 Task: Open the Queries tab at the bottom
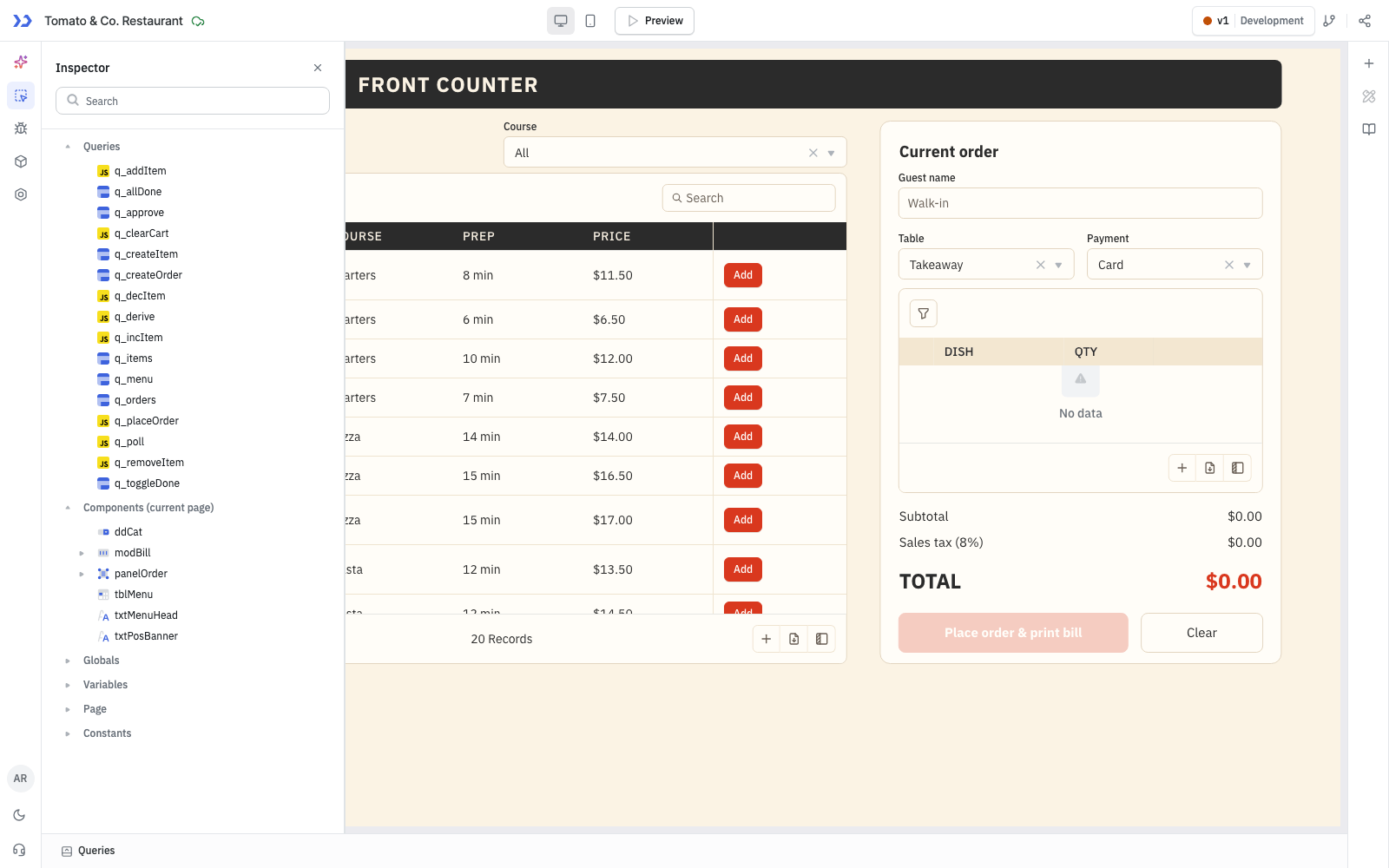click(x=88, y=851)
